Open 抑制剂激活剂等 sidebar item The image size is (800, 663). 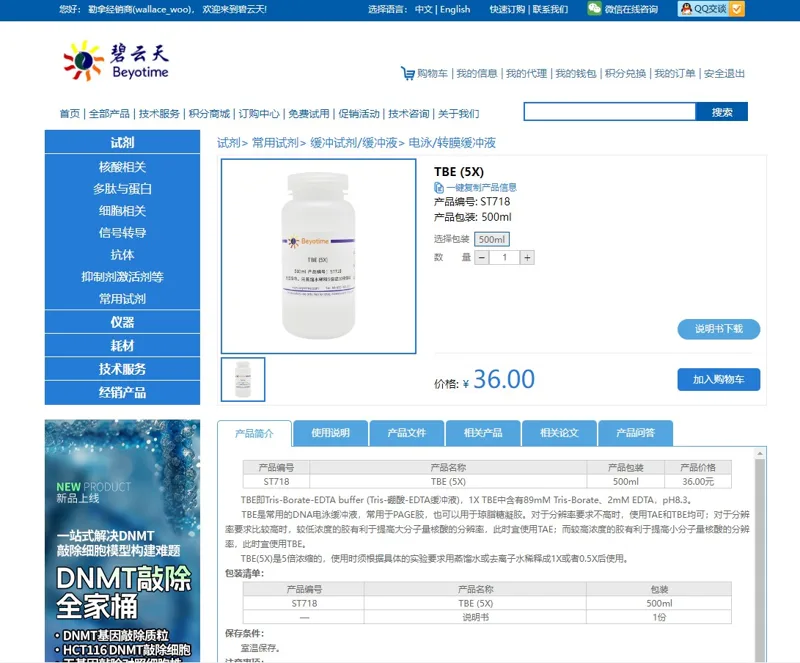(x=122, y=277)
